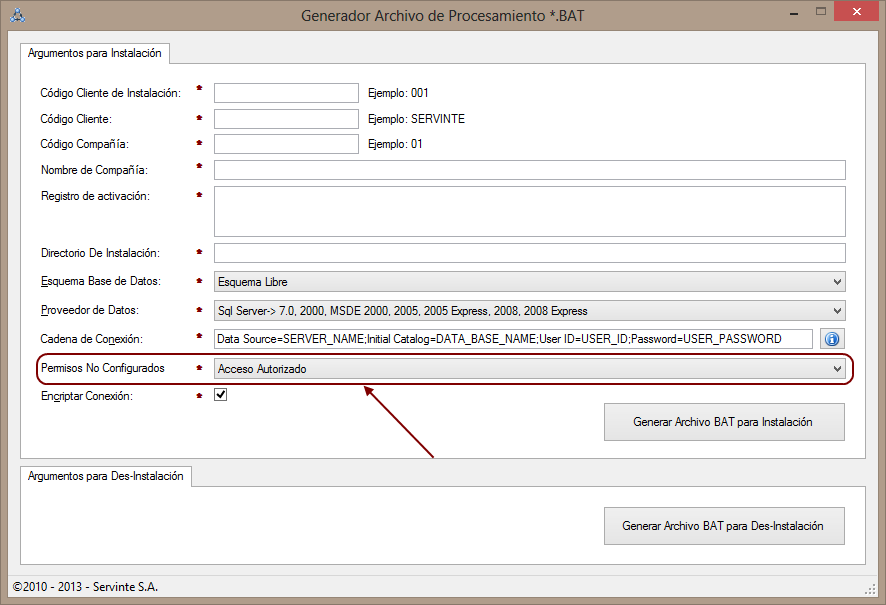Click the Cadena de Conexión text field
This screenshot has height=605, width=886.
(514, 339)
